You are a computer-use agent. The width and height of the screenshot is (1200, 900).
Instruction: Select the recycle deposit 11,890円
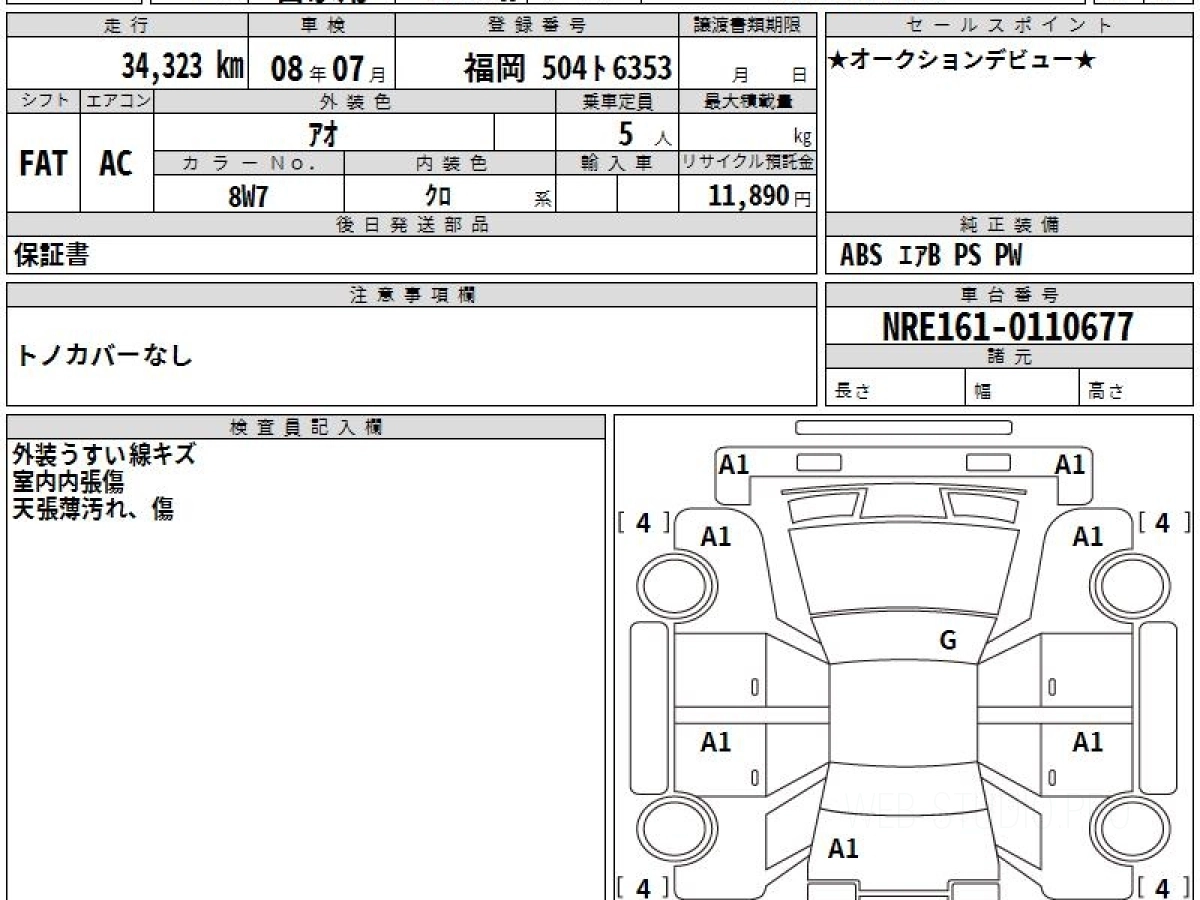pyautogui.click(x=760, y=196)
